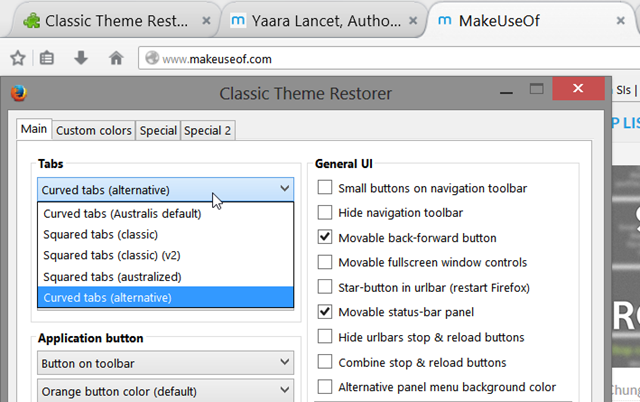Open the bookmarks list icon

coord(47,59)
